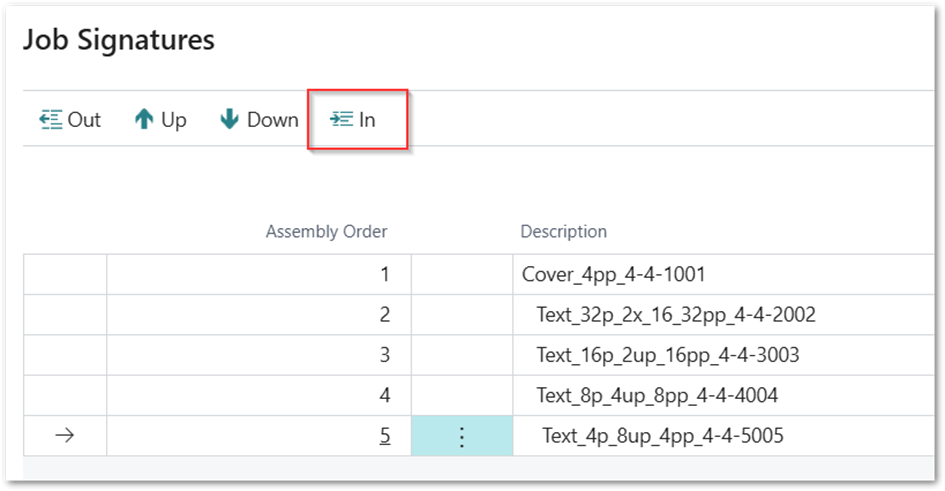Image resolution: width=945 pixels, height=491 pixels.
Task: Open the three-dot menu on row 5
Action: [462, 436]
